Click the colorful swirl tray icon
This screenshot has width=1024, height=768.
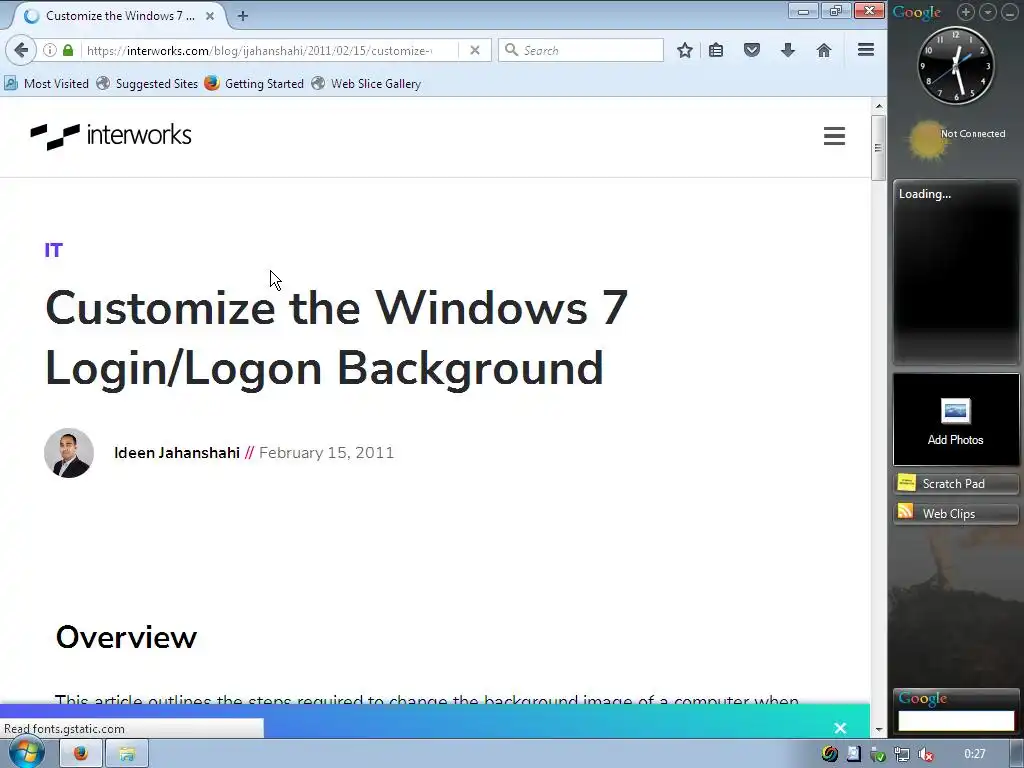(829, 754)
